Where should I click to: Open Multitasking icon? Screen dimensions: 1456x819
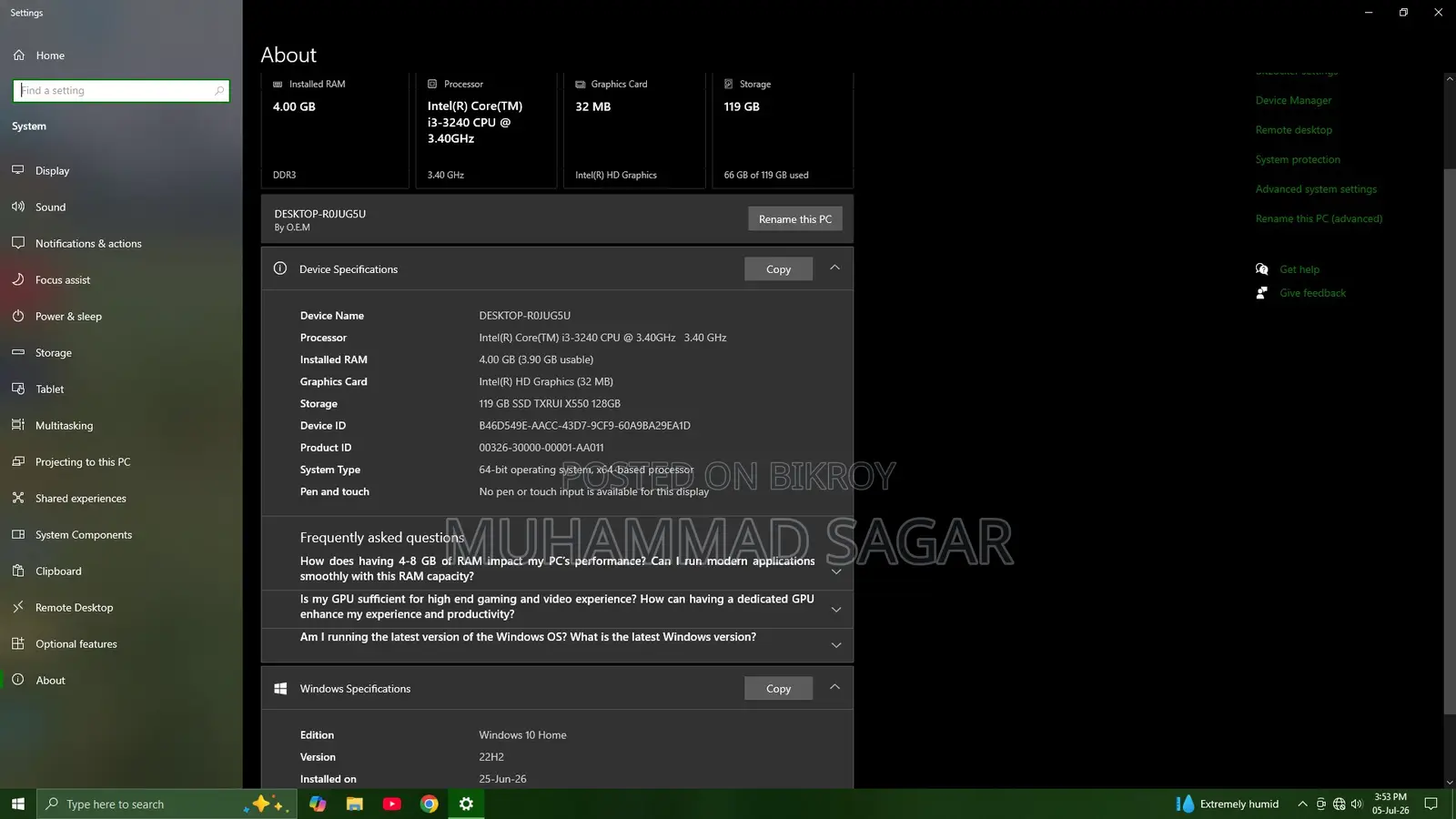[x=18, y=425]
